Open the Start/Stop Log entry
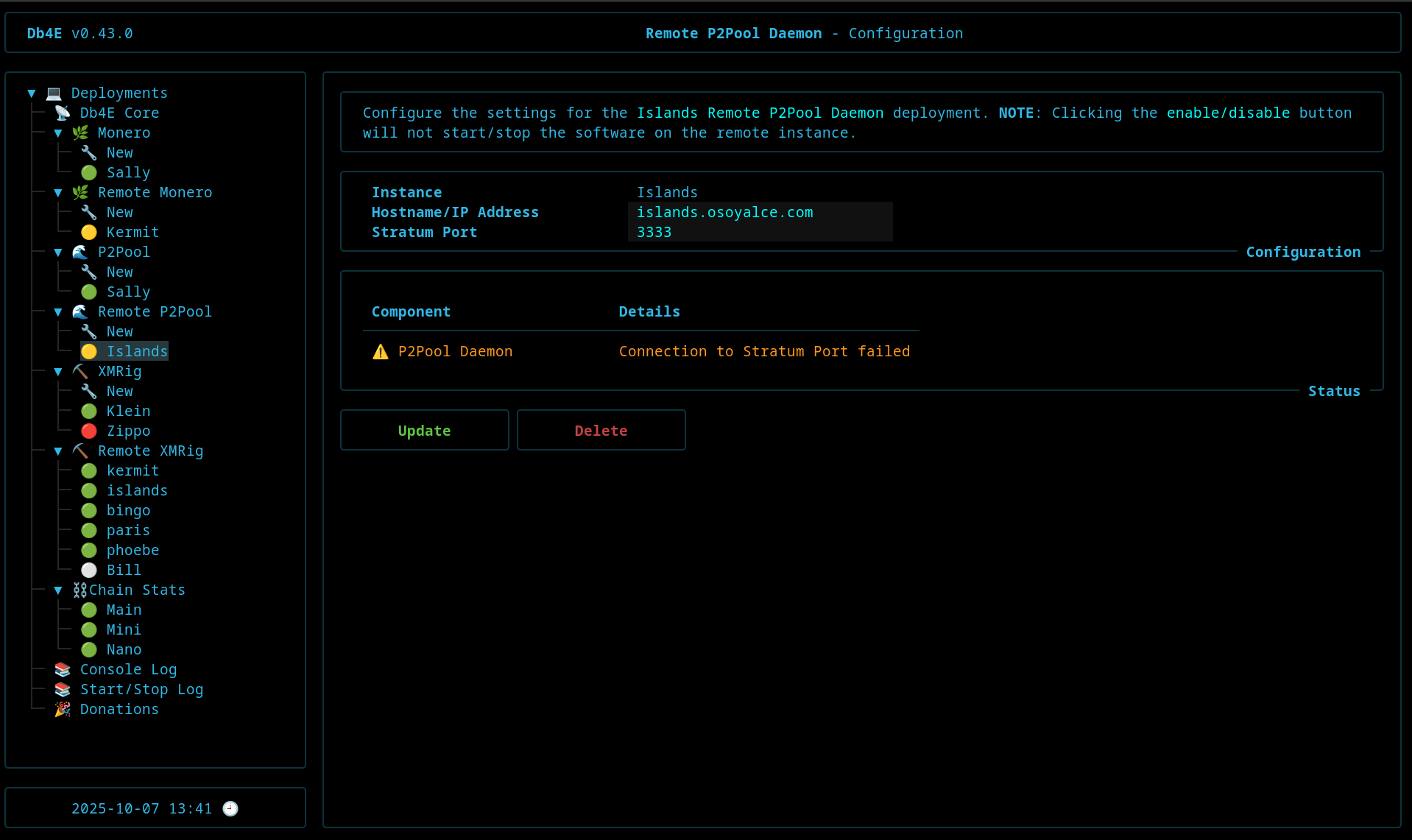This screenshot has height=840, width=1412. tap(141, 689)
